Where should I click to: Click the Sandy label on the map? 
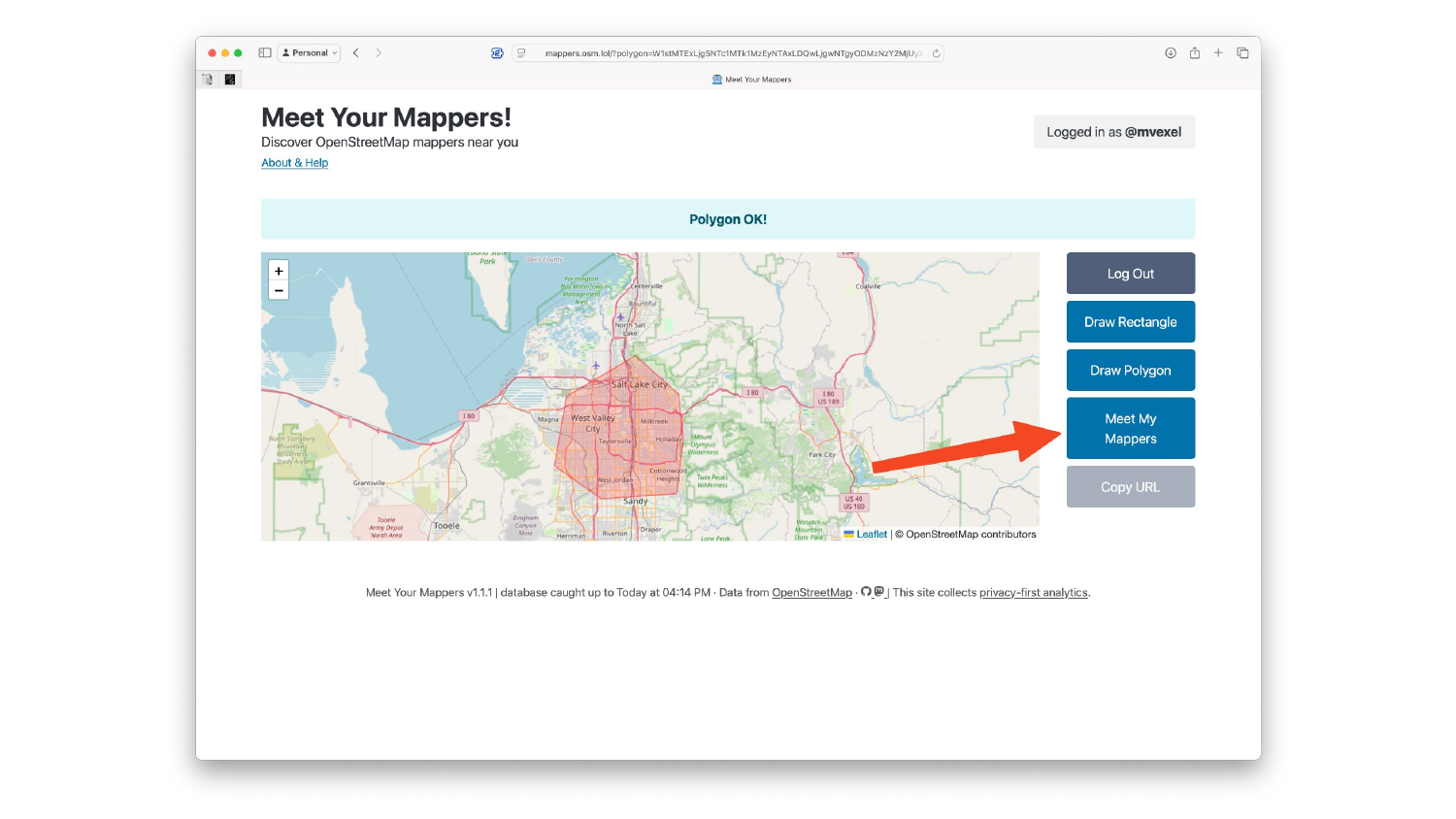[x=636, y=501]
